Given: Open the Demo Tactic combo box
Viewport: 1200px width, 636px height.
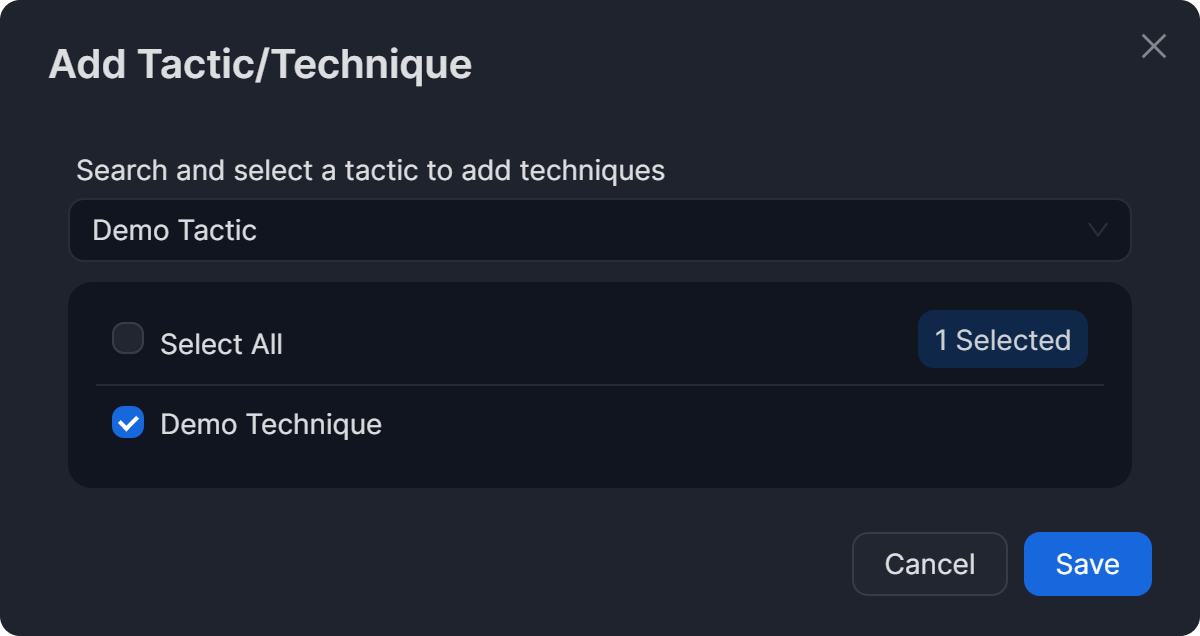Looking at the screenshot, I should [x=598, y=231].
